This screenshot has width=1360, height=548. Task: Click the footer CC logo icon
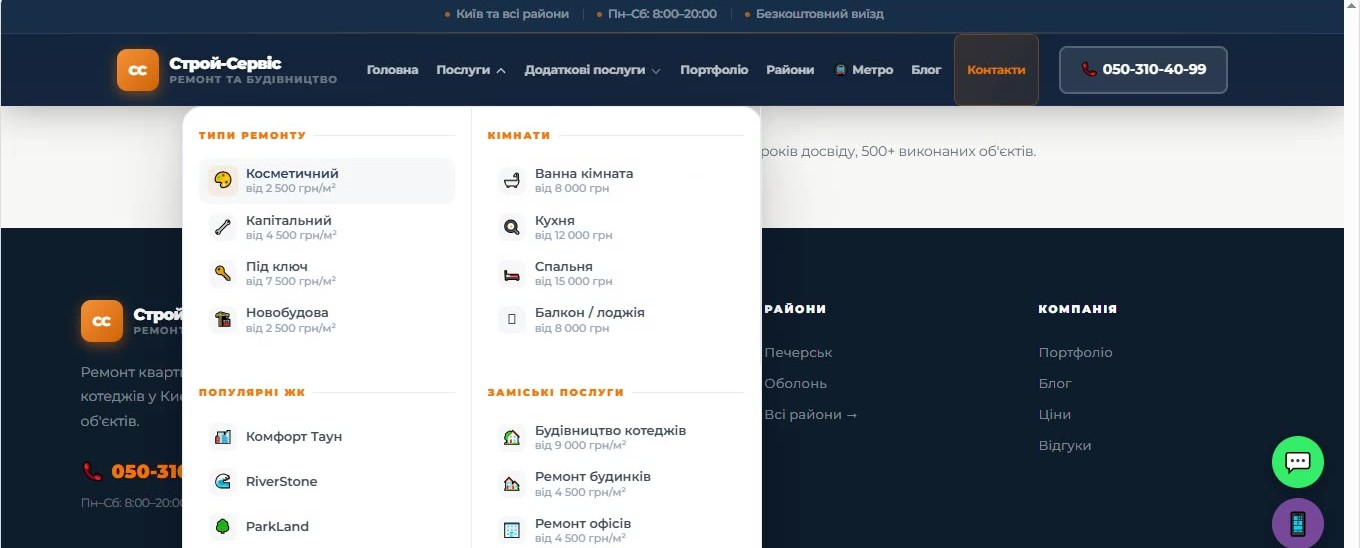pos(102,321)
